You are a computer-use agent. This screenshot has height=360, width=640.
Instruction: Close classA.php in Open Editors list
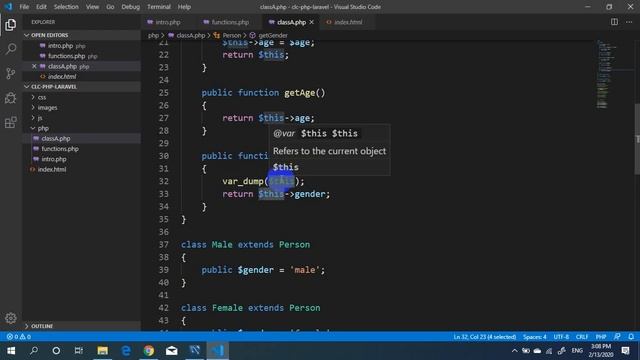point(34,66)
